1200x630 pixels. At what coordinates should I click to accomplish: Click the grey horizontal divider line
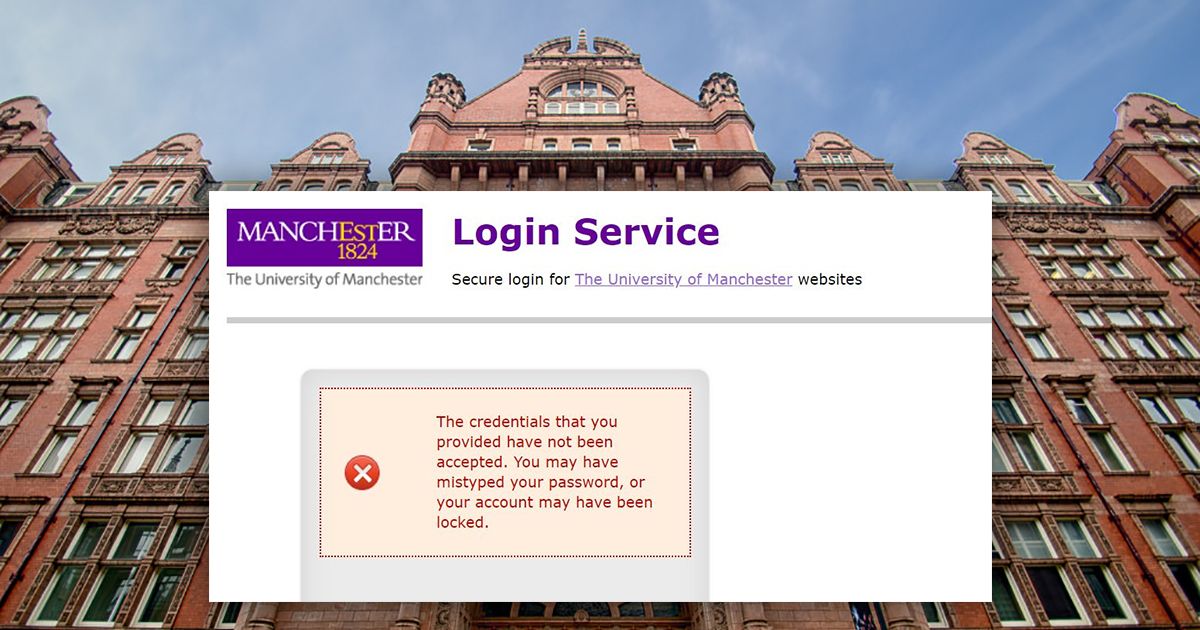click(x=609, y=320)
